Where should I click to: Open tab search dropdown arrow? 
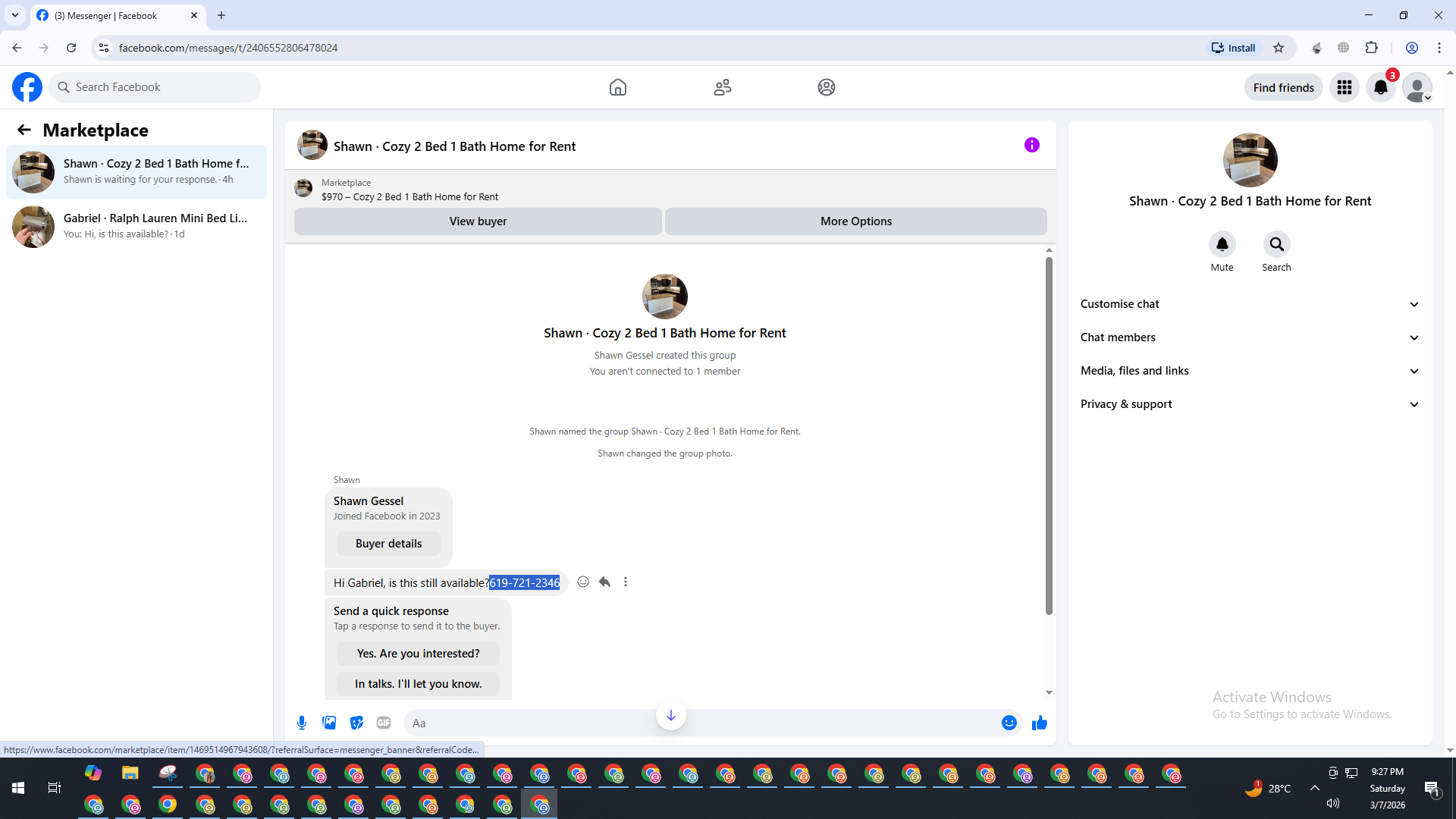pyautogui.click(x=15, y=15)
